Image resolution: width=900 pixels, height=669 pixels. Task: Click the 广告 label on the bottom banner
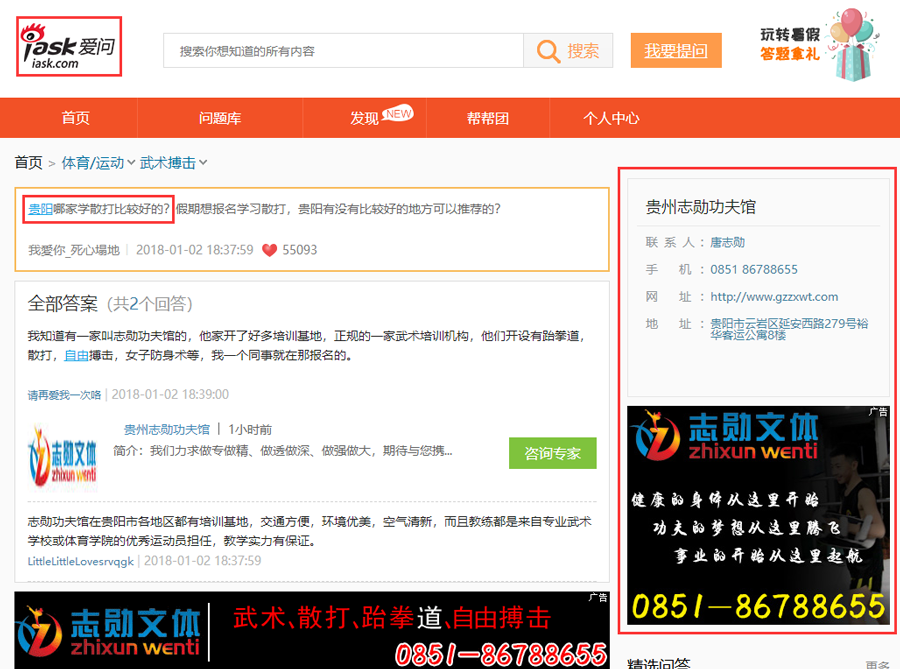pyautogui.click(x=598, y=597)
